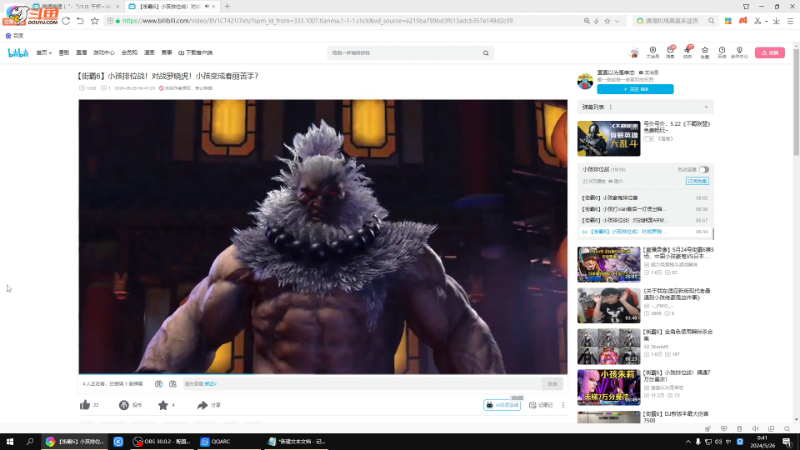Click the browser download arrow icon
The image size is (800, 450).
click(x=776, y=21)
